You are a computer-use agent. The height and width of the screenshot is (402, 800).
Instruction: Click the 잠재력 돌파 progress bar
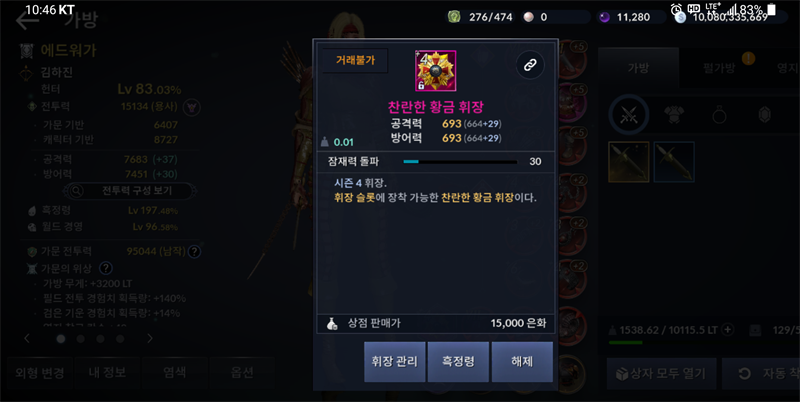coord(460,162)
